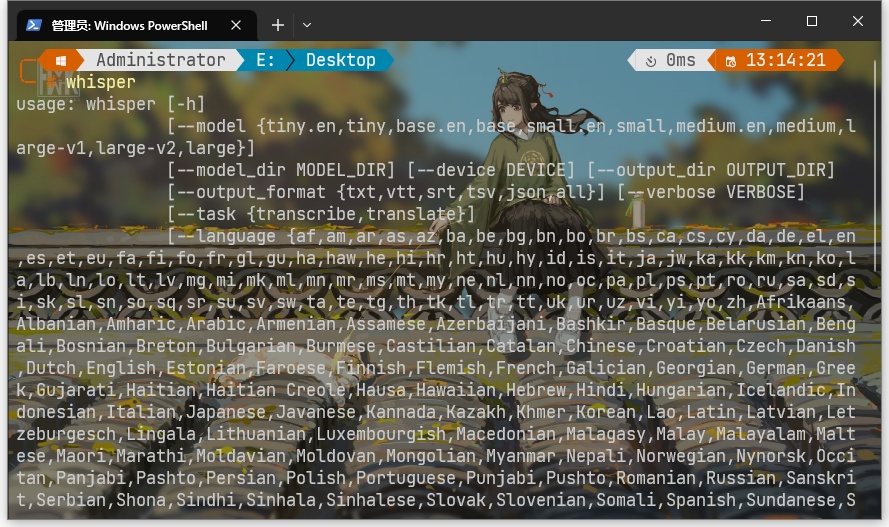Click the 'usage: whisper [-h]' line

pos(111,104)
